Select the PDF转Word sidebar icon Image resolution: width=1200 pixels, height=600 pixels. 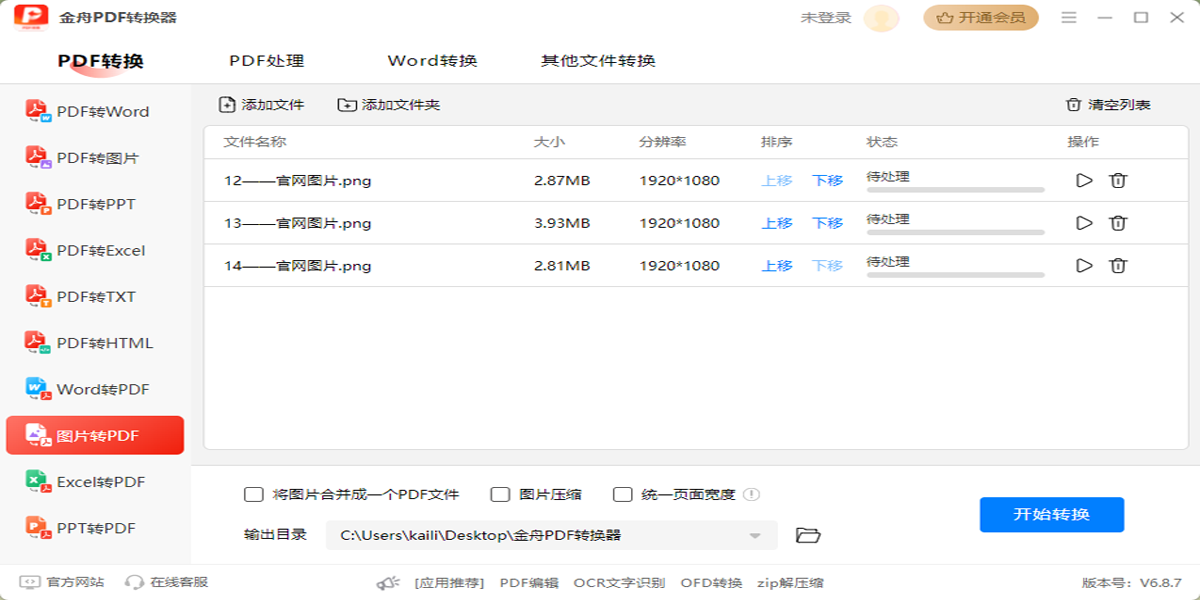[x=38, y=112]
